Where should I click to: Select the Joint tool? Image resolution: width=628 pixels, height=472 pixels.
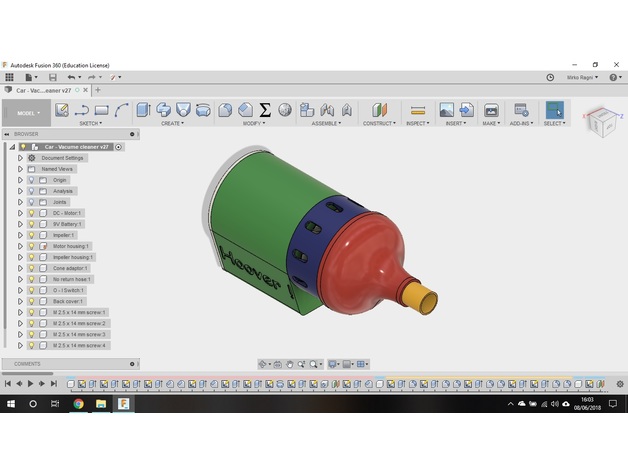327,110
